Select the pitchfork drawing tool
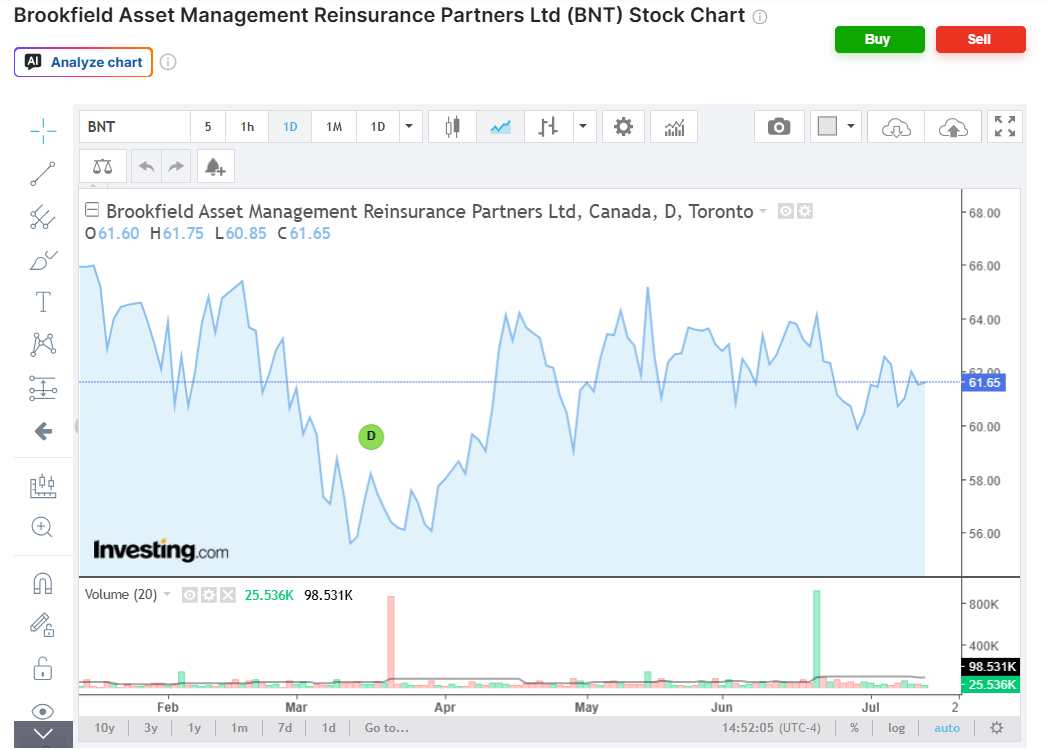 43,217
